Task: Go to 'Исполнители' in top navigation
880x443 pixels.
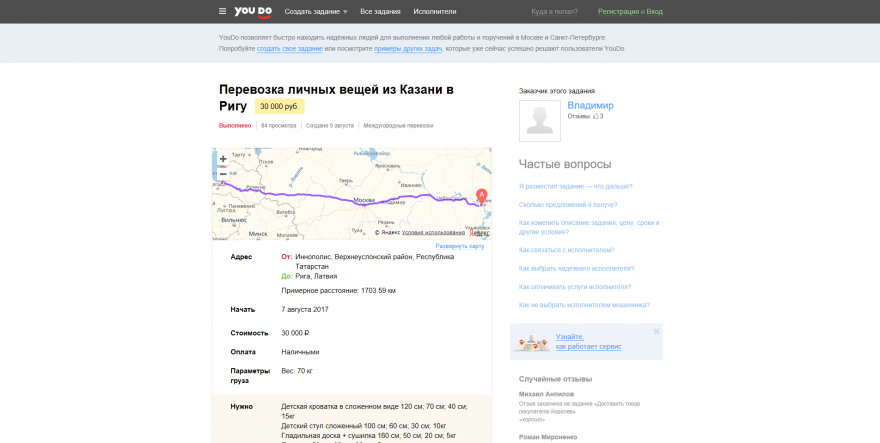Action: 435,12
